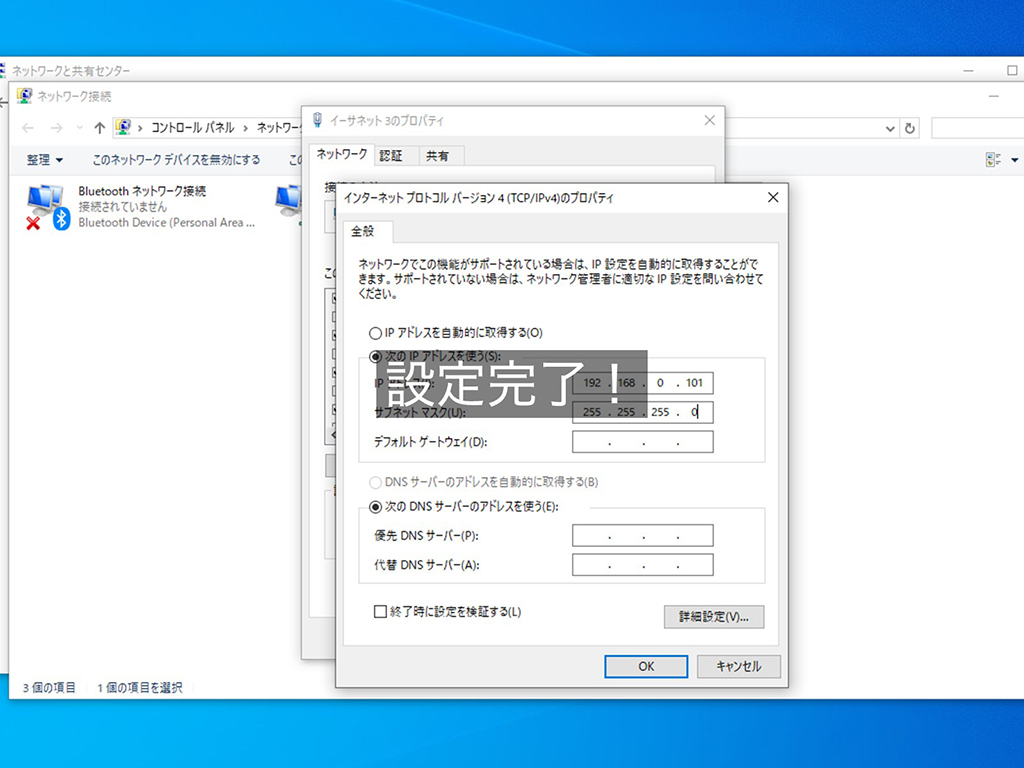Expand the address bar history dropdown
1024x768 pixels.
coord(890,128)
